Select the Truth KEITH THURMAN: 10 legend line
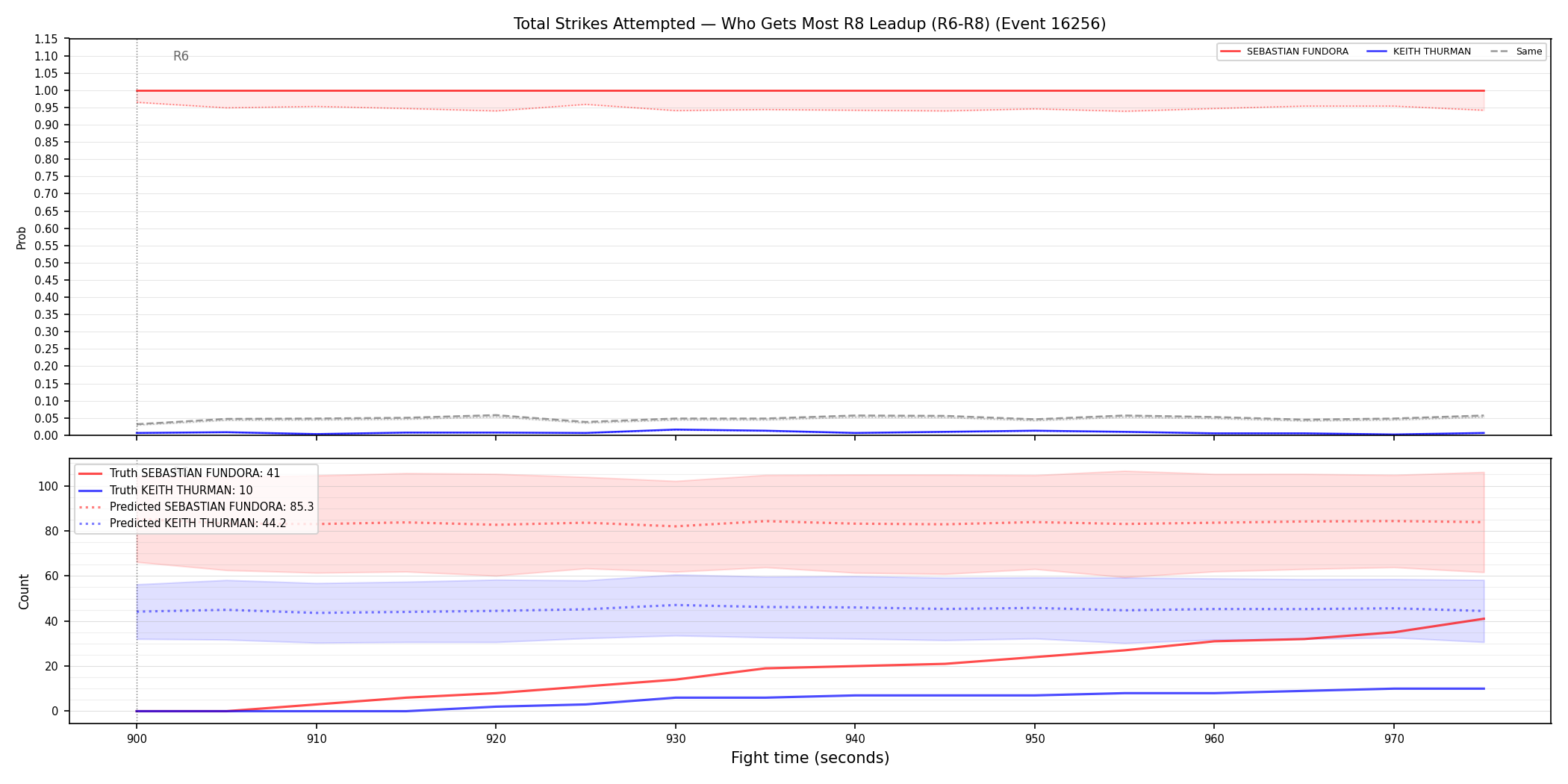Viewport: 1568px width, 784px height. [166, 491]
